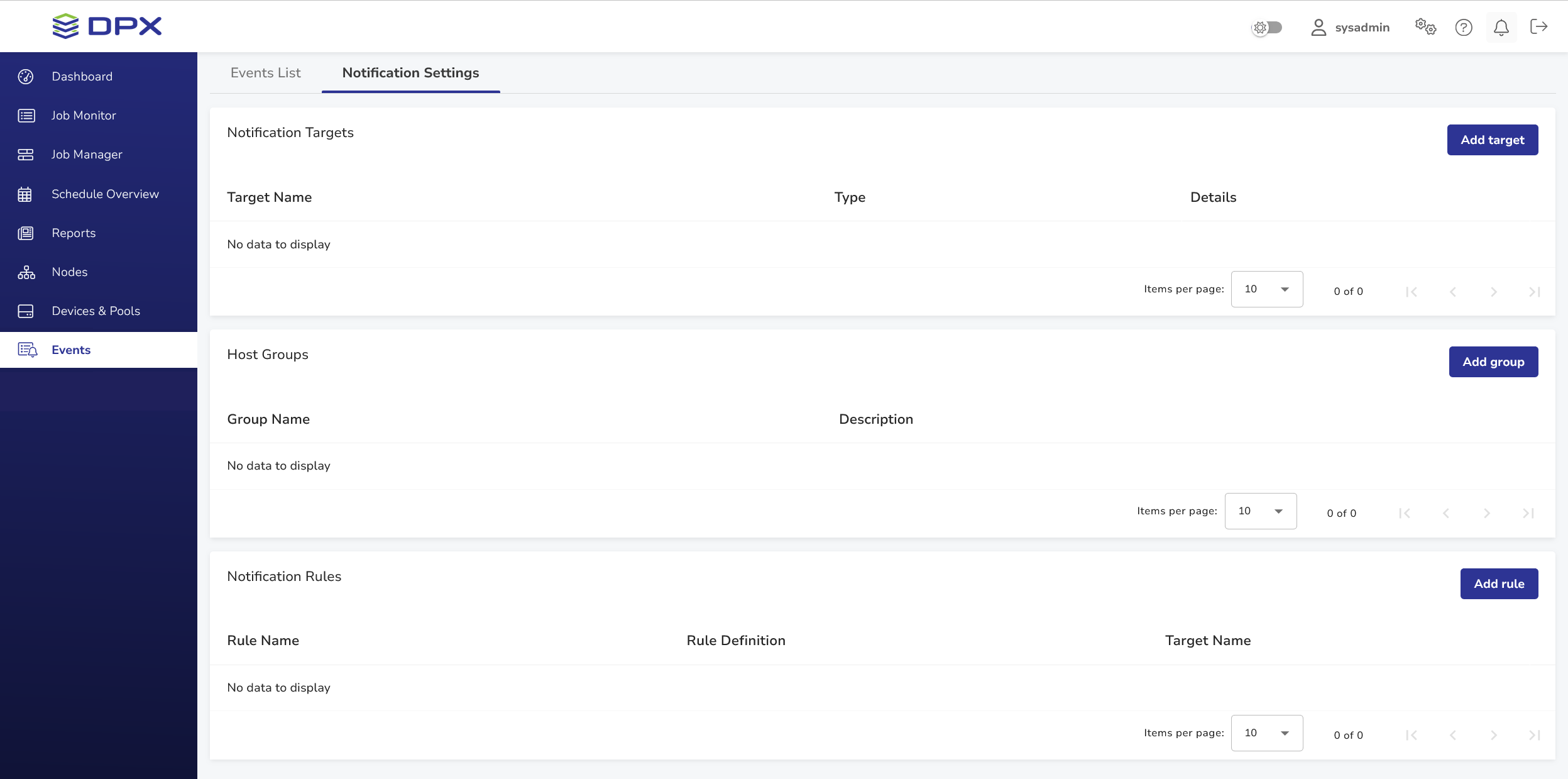Image resolution: width=1568 pixels, height=779 pixels.
Task: Open Job Monitor via its list icon
Action: [26, 116]
